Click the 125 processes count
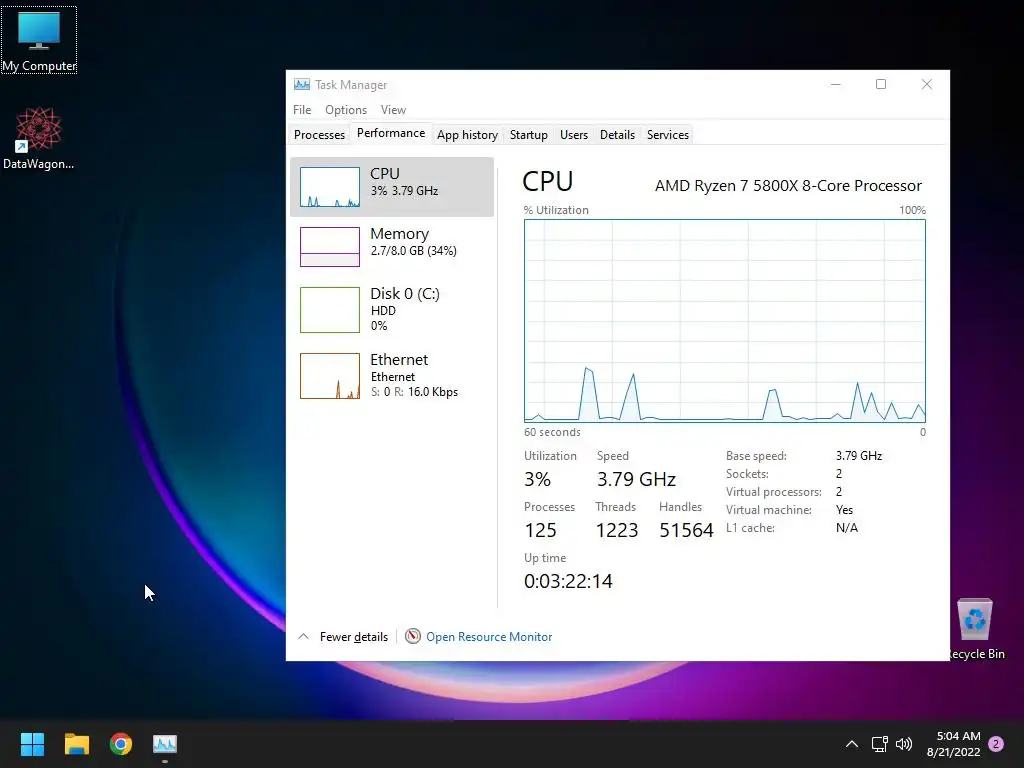1024x768 pixels. (x=540, y=530)
